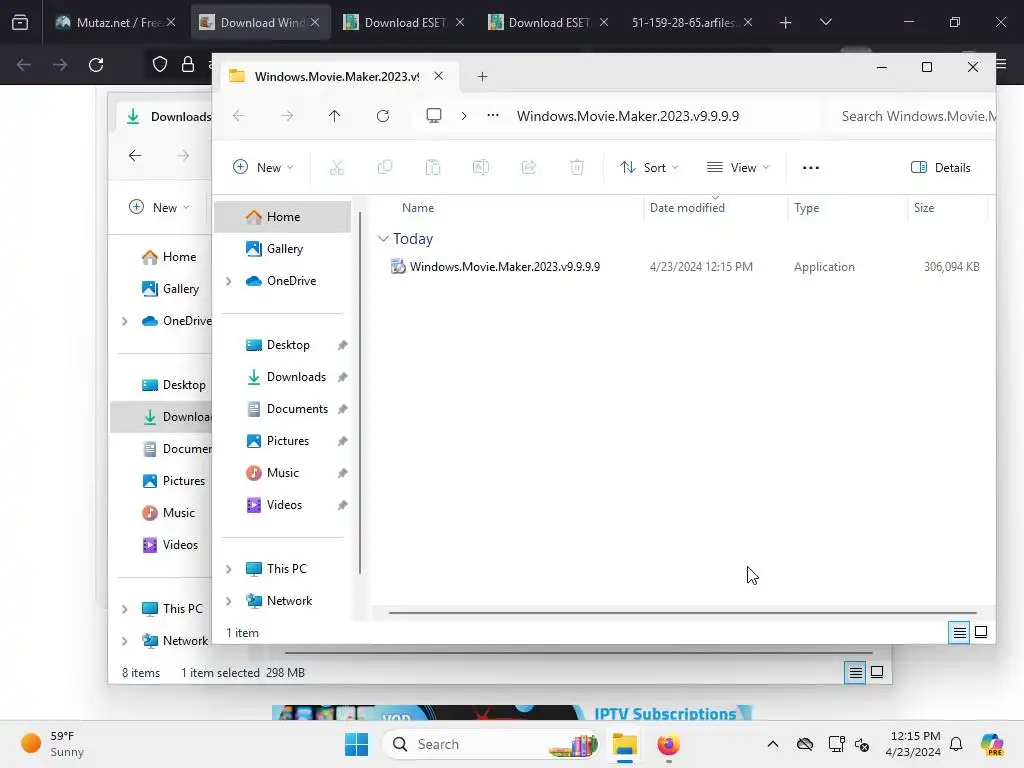Image resolution: width=1024 pixels, height=768 pixels.
Task: Expand the OneDrive node in front sidebar
Action: [x=229, y=281]
